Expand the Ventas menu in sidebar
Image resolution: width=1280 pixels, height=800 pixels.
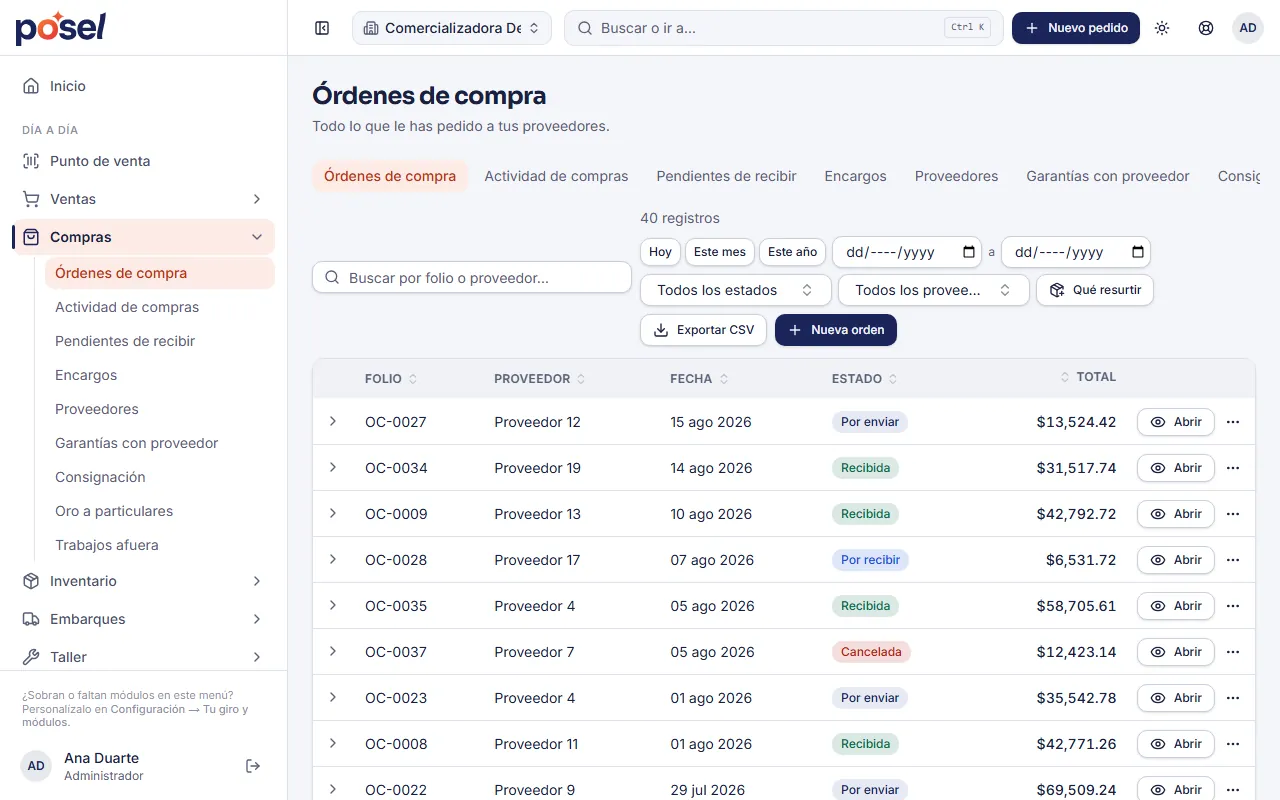click(x=143, y=199)
